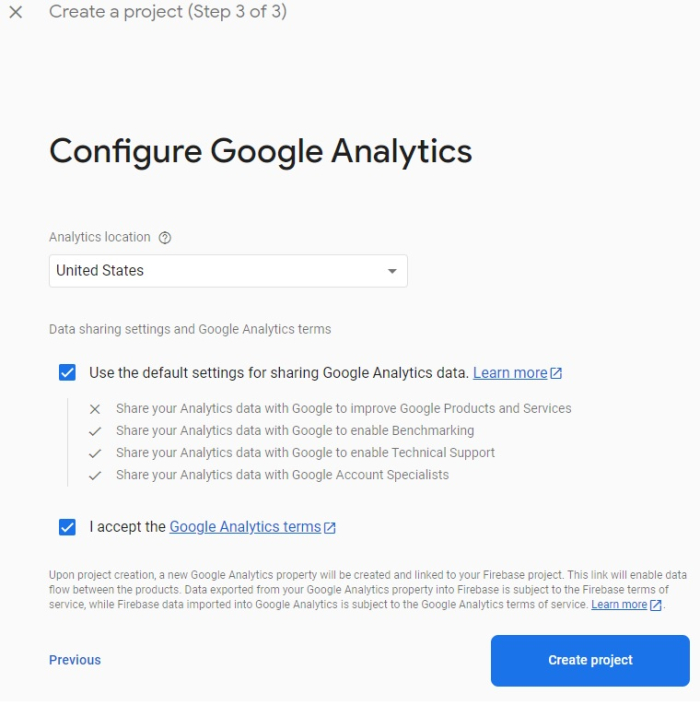Click the checkmark icon beside Account Specialists
Screen dimensions: 700x717
(x=95, y=475)
